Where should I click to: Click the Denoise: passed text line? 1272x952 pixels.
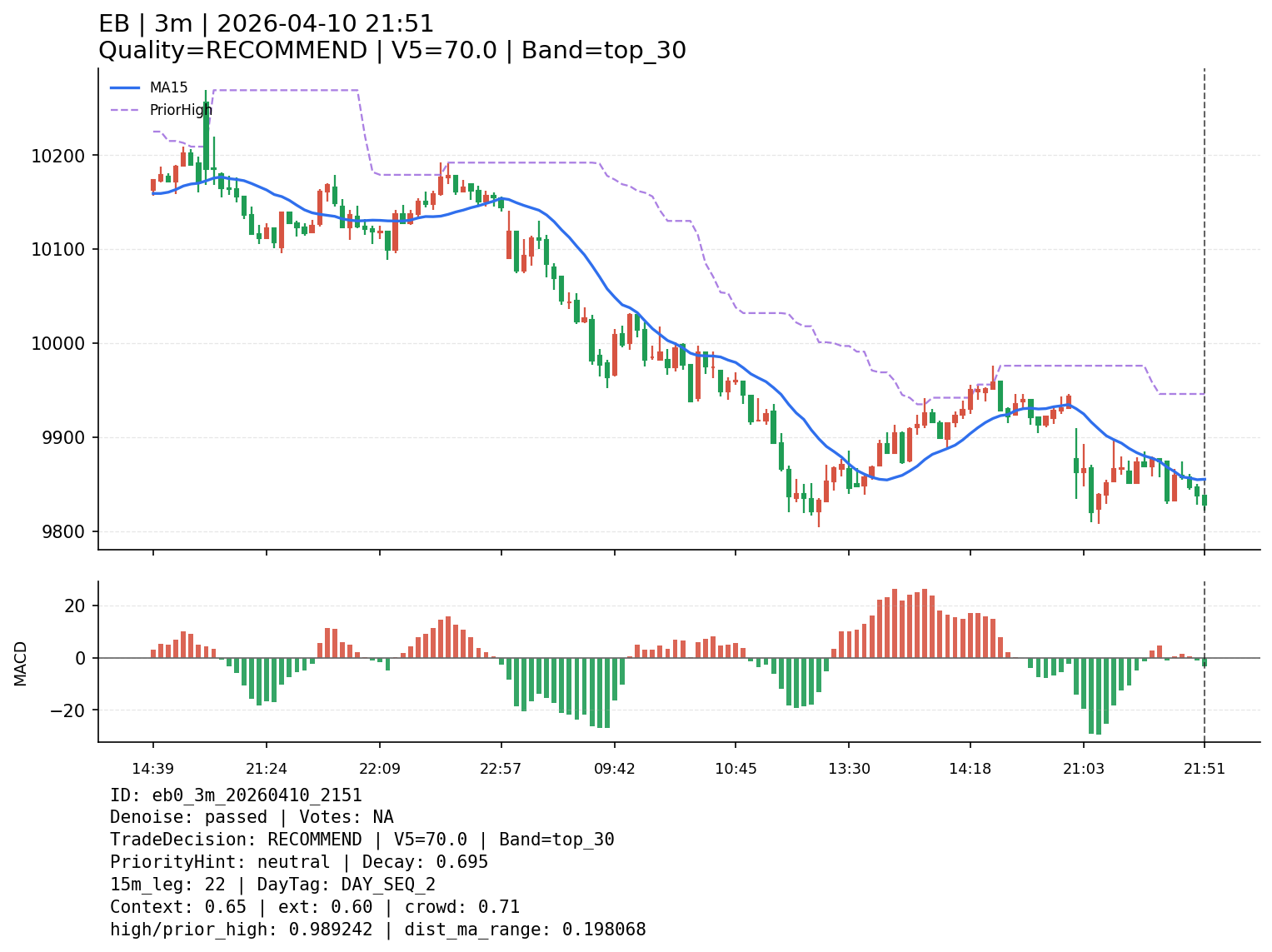coord(252,818)
